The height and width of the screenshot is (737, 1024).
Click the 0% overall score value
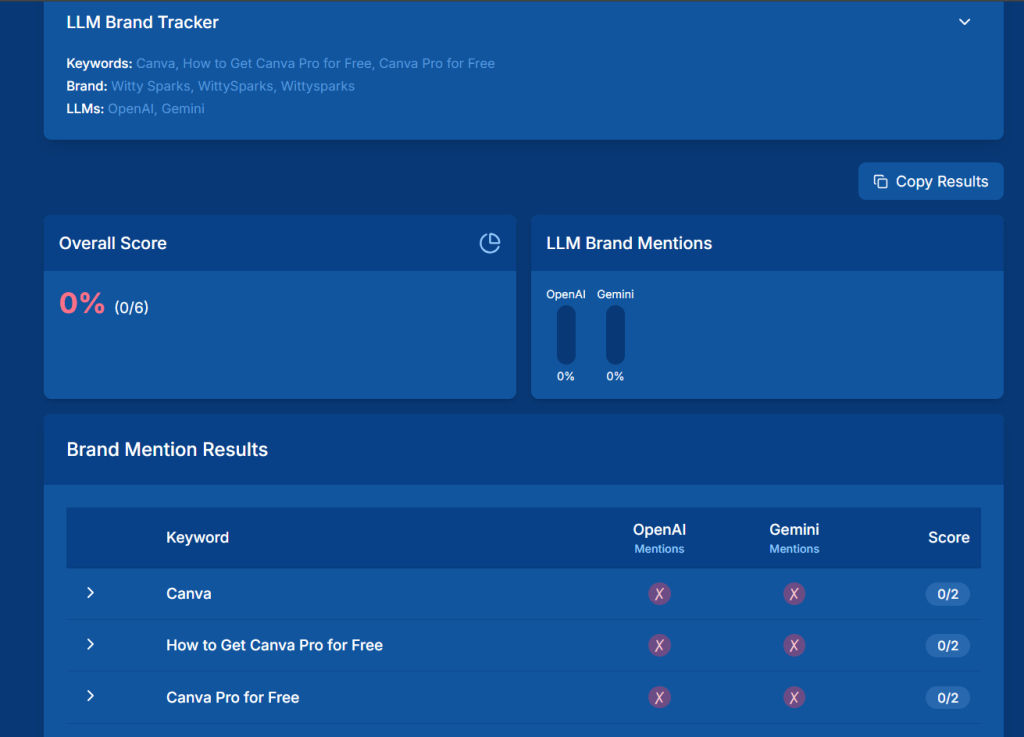82,304
